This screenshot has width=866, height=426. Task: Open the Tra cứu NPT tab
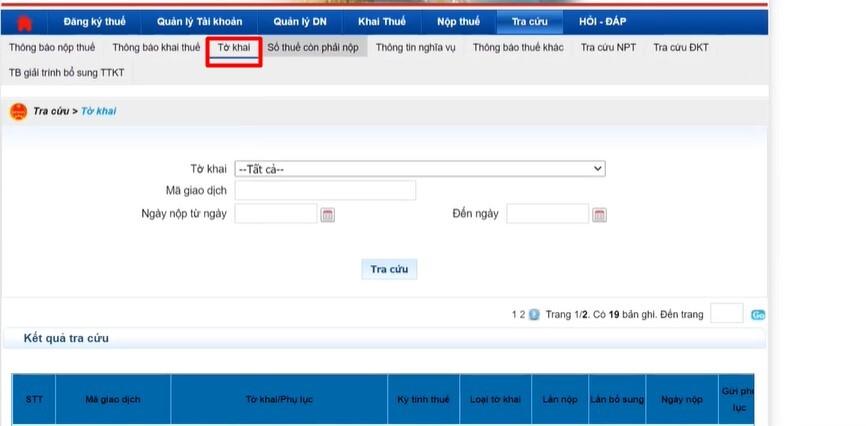(608, 48)
